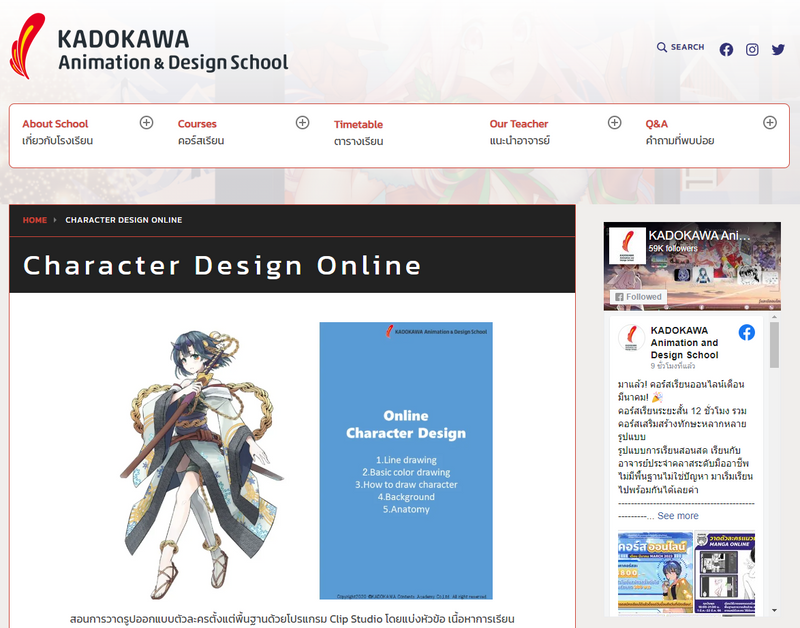Click the breadcrumb arrow separator icon
The image size is (800, 628).
[x=55, y=220]
